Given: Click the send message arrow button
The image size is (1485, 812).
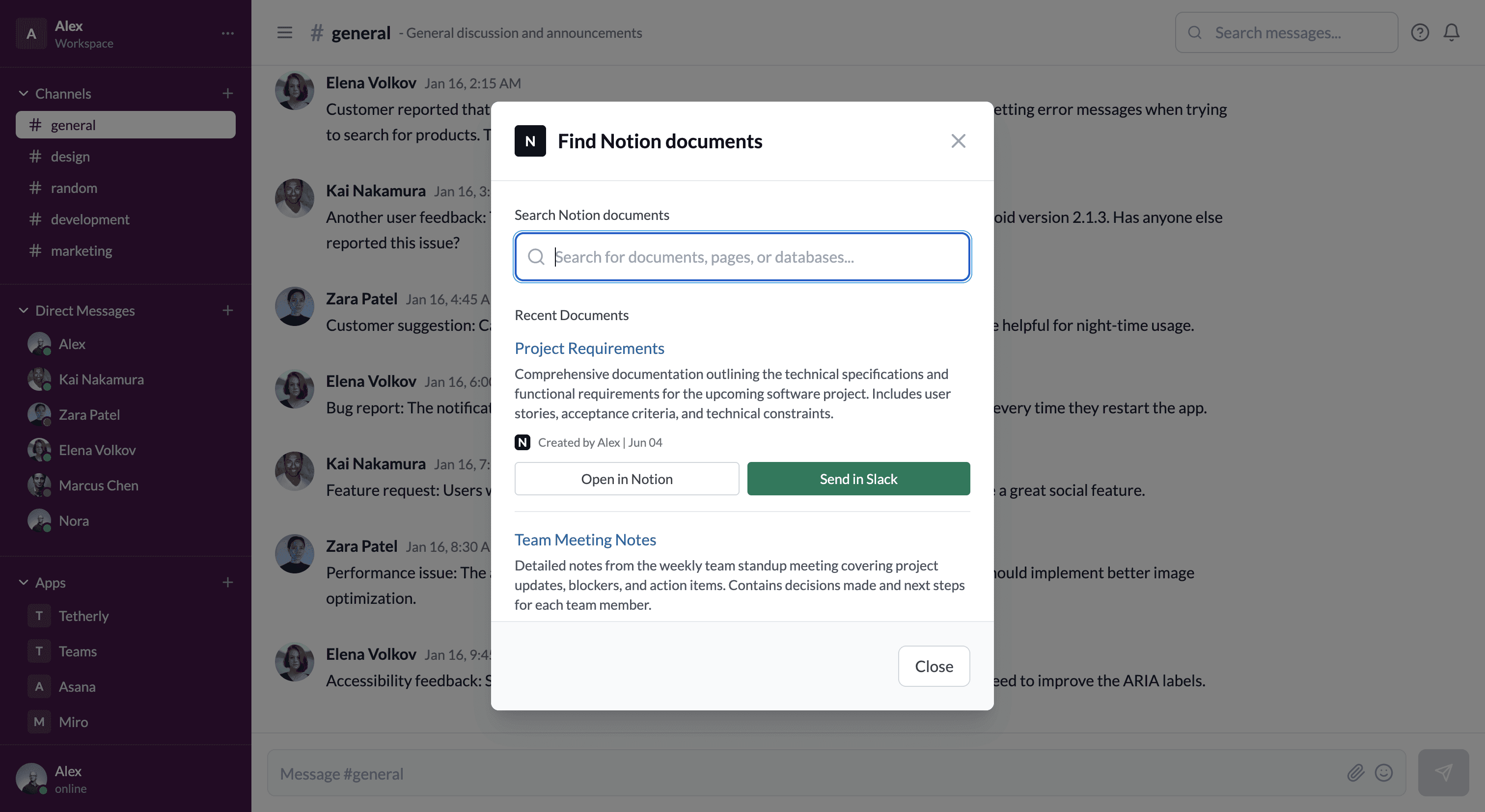Looking at the screenshot, I should coord(1443,773).
